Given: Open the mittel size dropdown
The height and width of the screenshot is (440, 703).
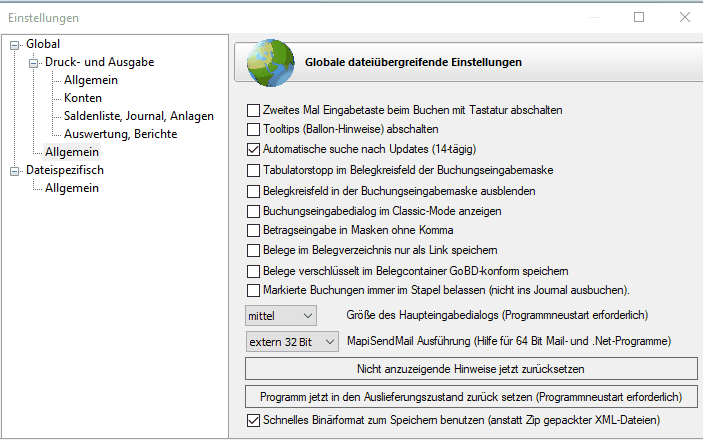Looking at the screenshot, I should (281, 316).
